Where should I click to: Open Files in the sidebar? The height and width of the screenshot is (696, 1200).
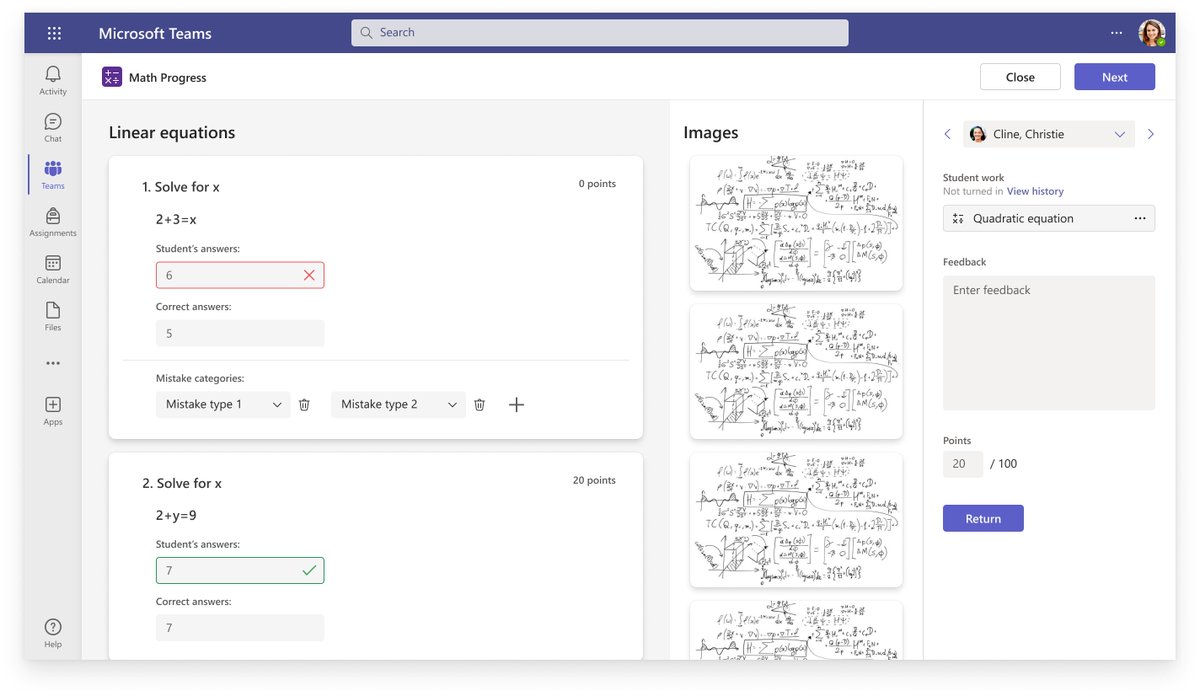tap(53, 315)
